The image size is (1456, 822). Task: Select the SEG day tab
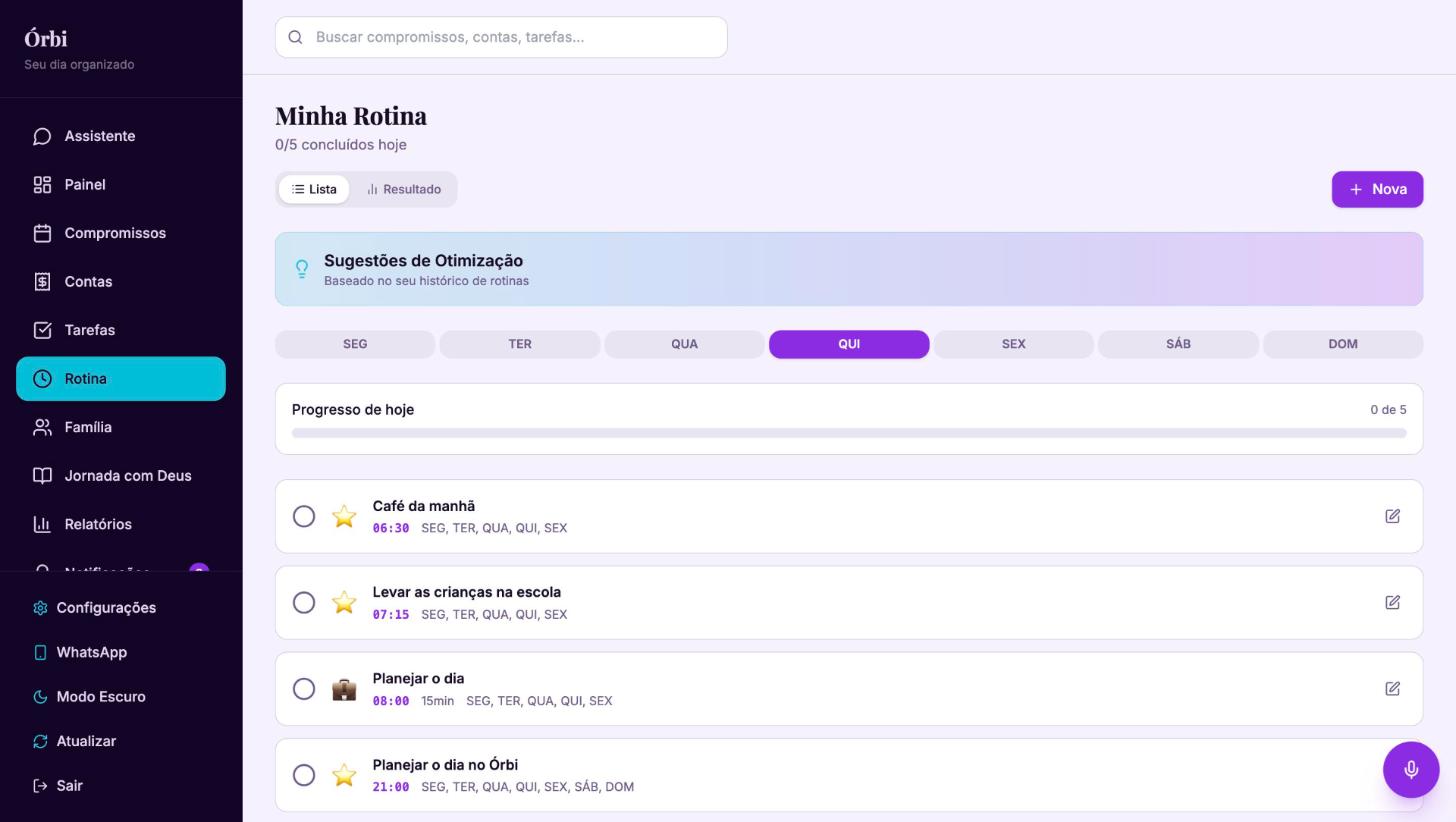355,344
